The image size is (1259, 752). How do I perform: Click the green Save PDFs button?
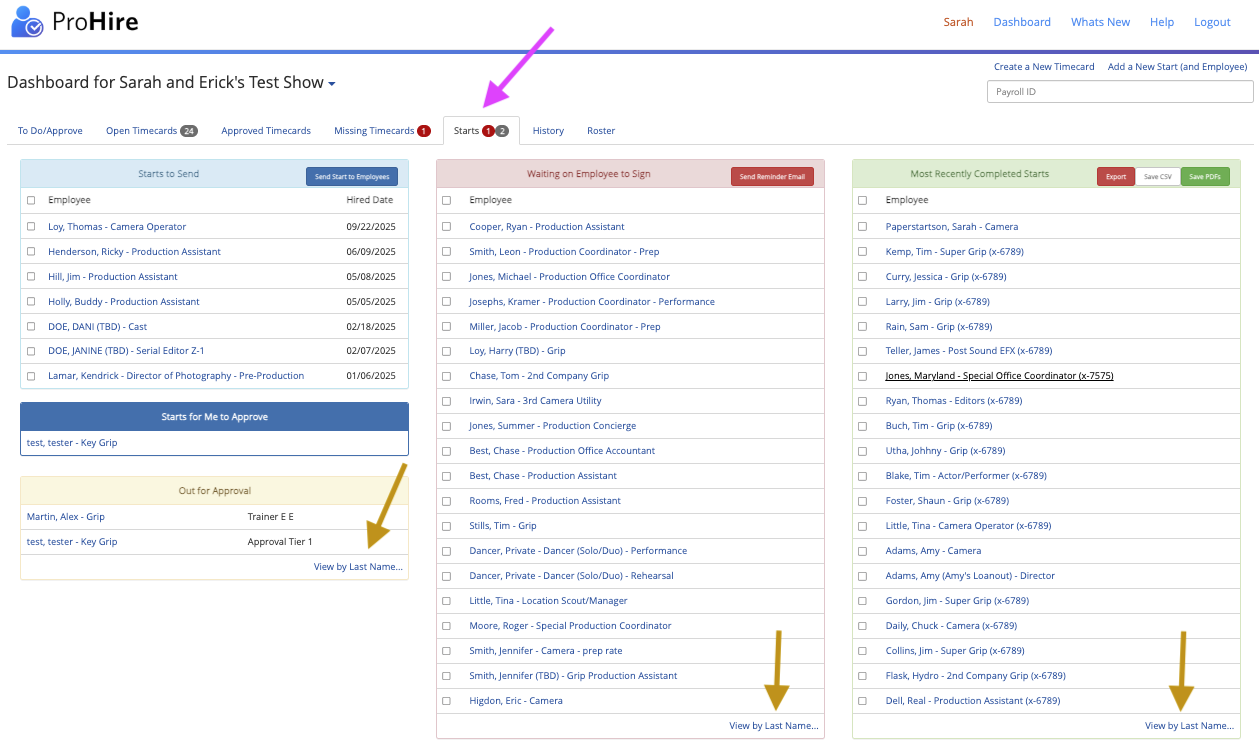tap(1205, 177)
